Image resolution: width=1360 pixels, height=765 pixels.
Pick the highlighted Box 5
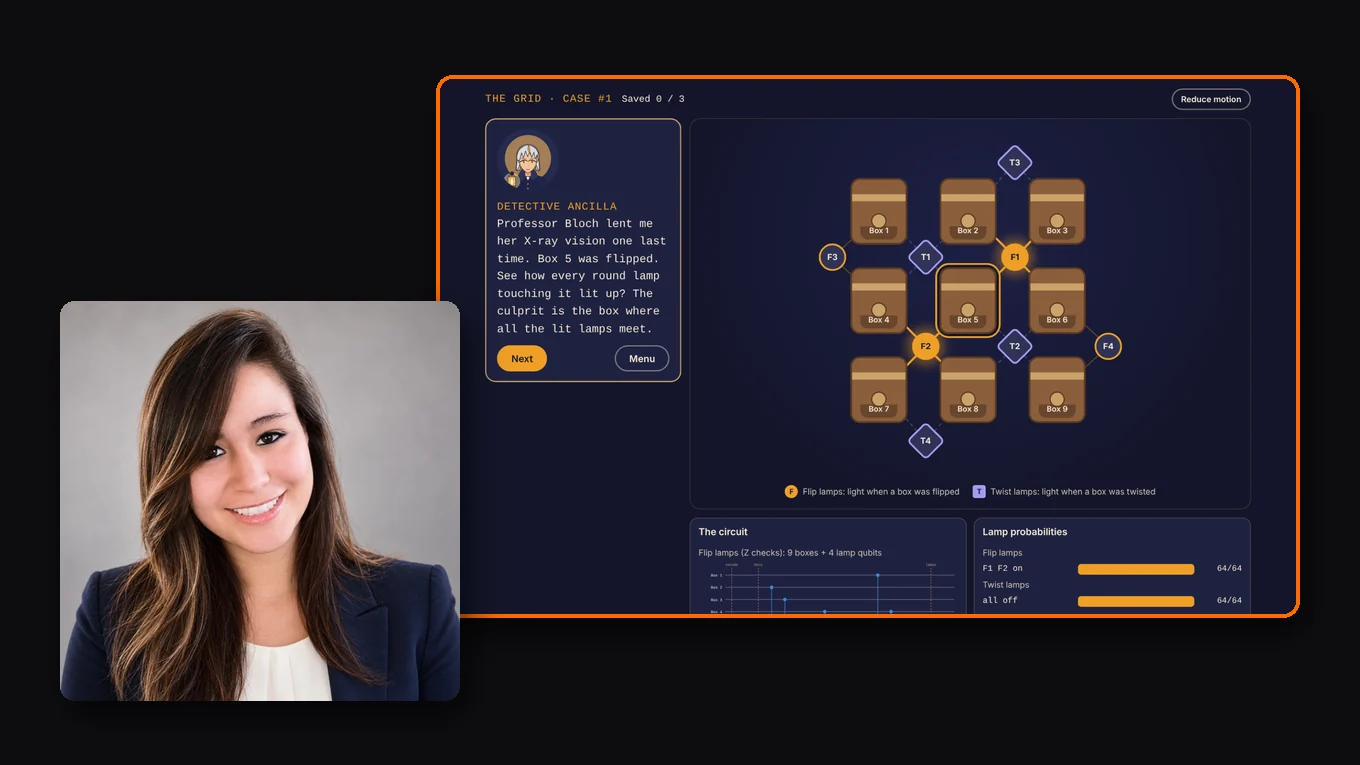968,300
